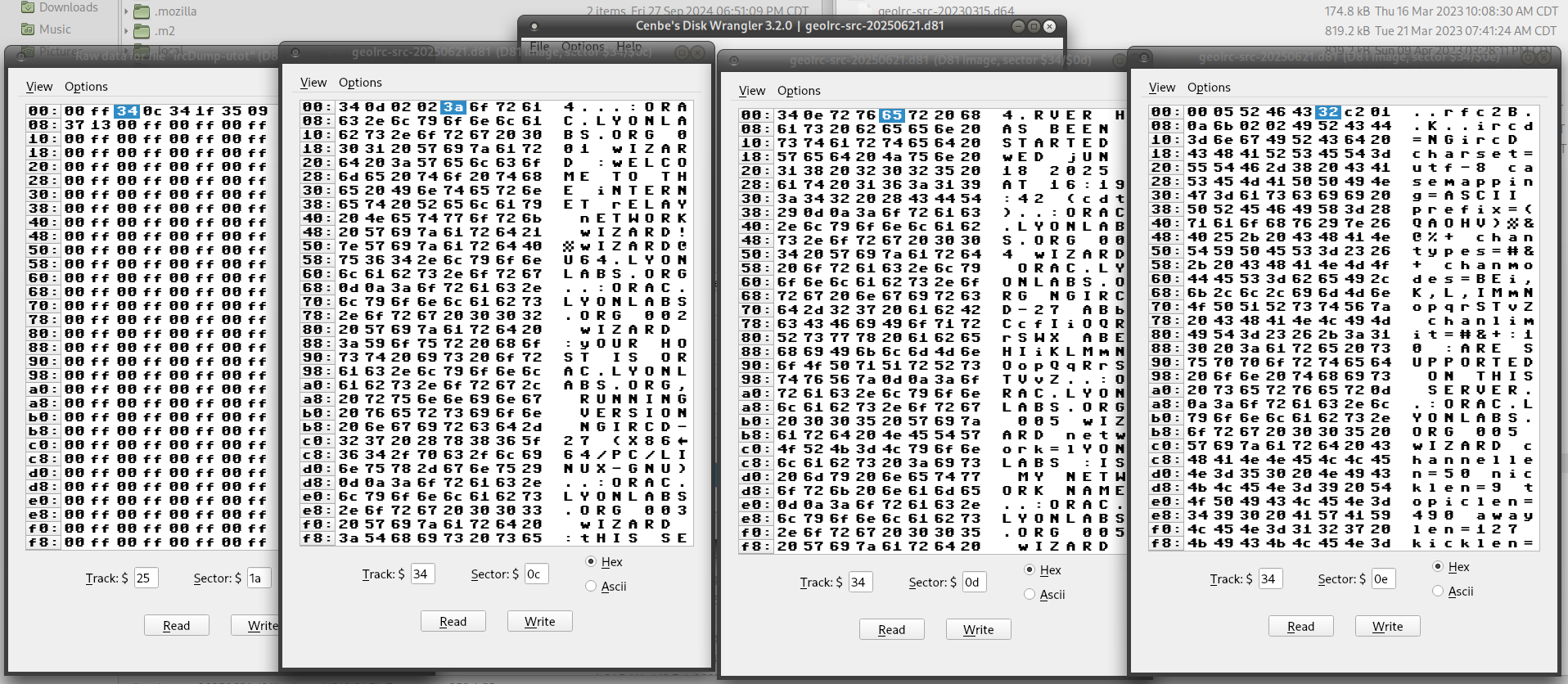Select highlighted byte 32 in sector $0e window
Screen dimensions: 1568x684
(1328, 112)
